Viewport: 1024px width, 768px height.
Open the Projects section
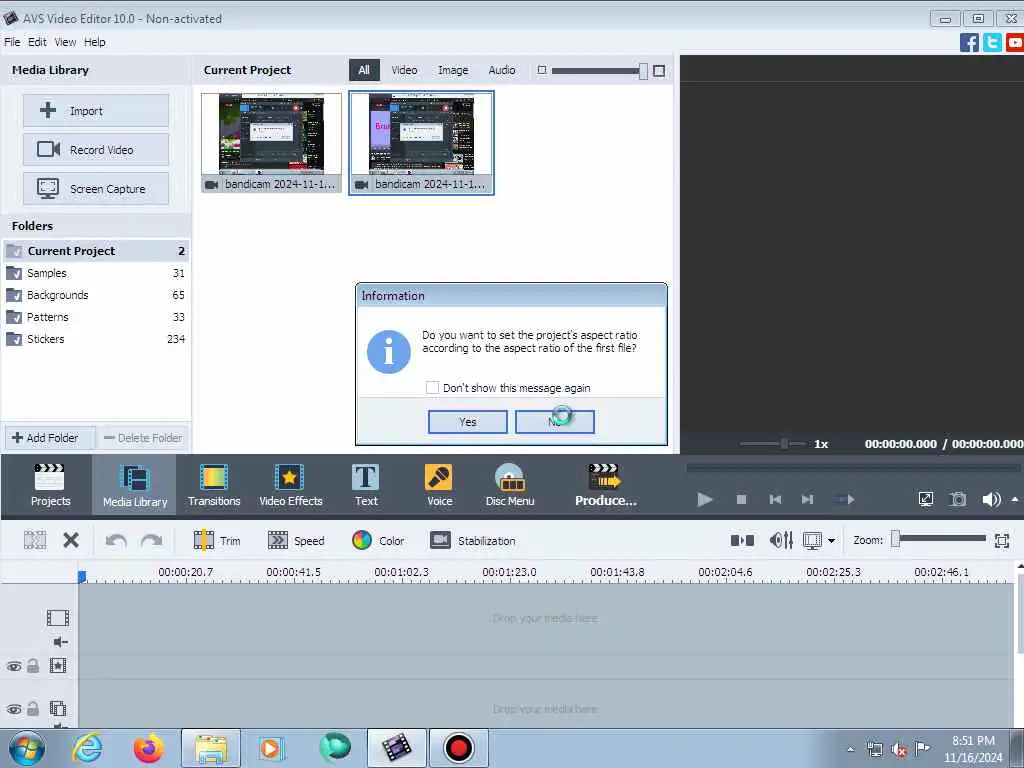(50, 485)
